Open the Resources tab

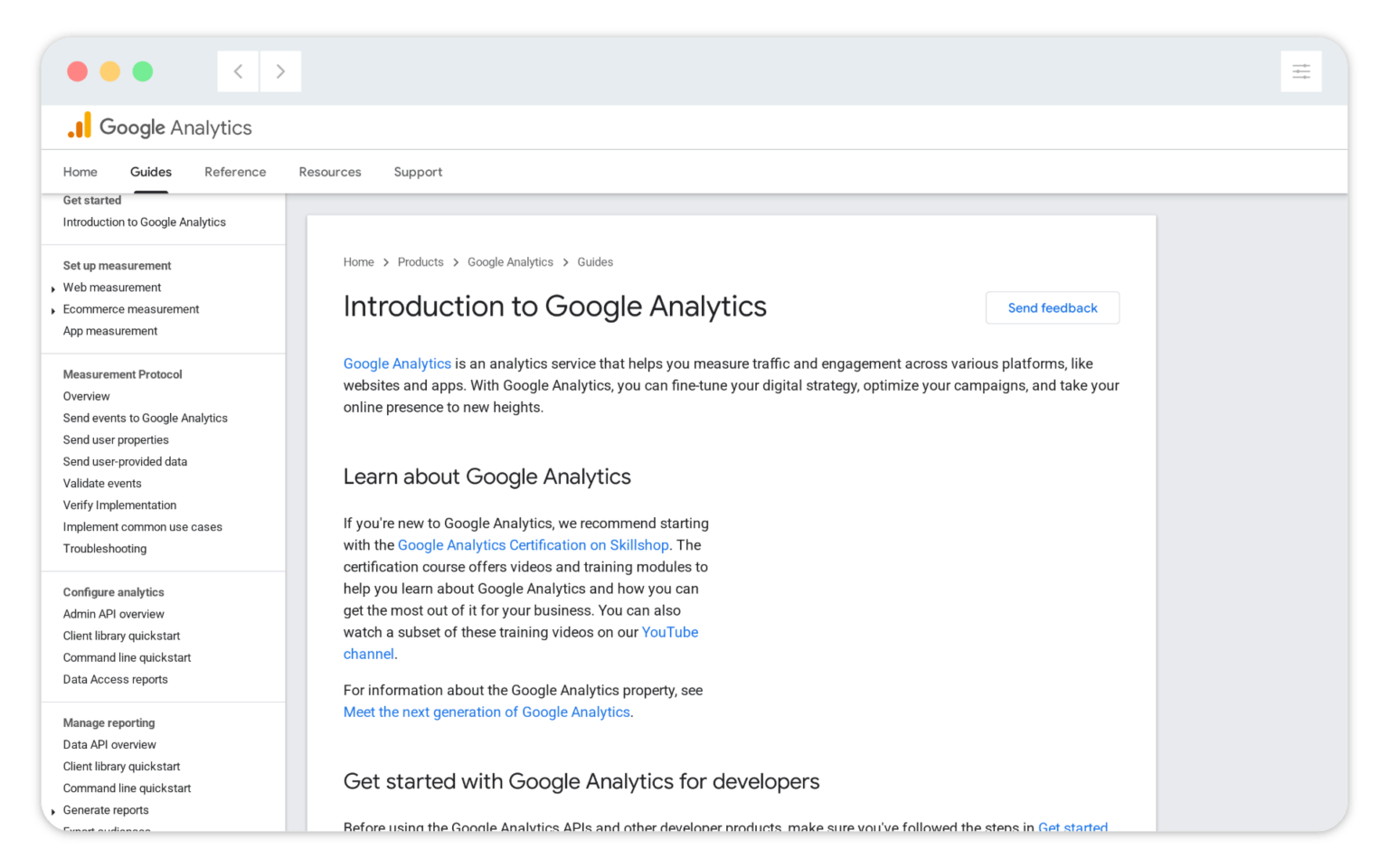[x=330, y=172]
